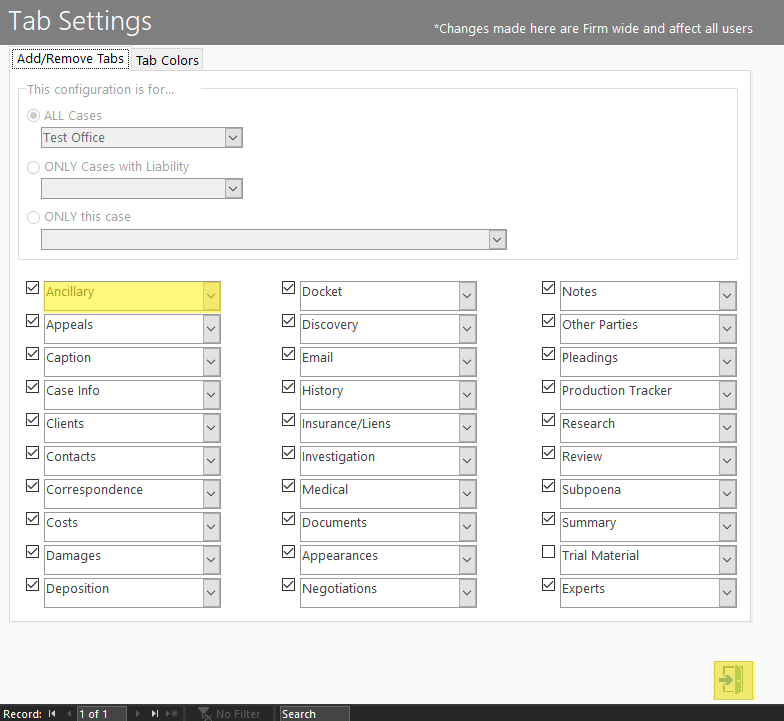Select the Add/Remove Tabs tab

pos(70,58)
